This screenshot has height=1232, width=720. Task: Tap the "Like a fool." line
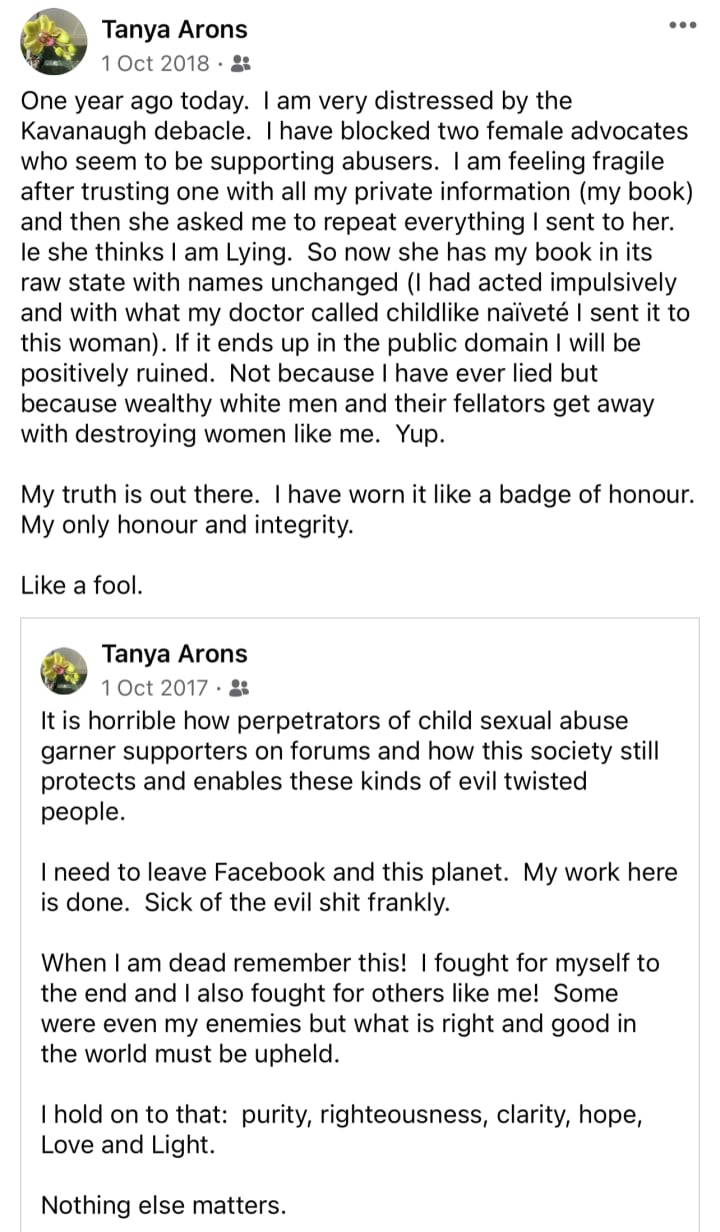pyautogui.click(x=82, y=585)
